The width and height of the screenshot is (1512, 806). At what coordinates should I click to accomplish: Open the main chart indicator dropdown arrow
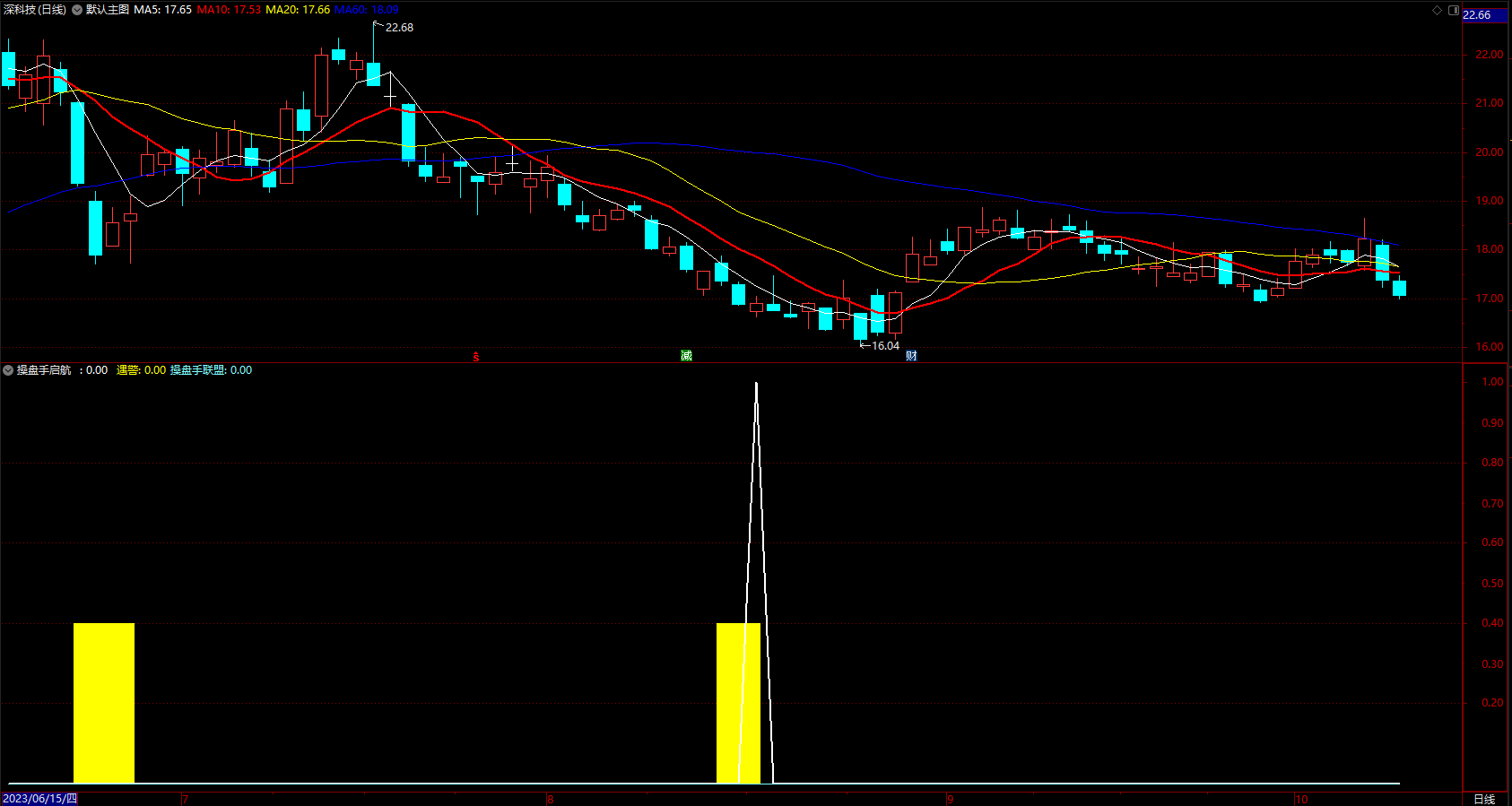click(77, 10)
